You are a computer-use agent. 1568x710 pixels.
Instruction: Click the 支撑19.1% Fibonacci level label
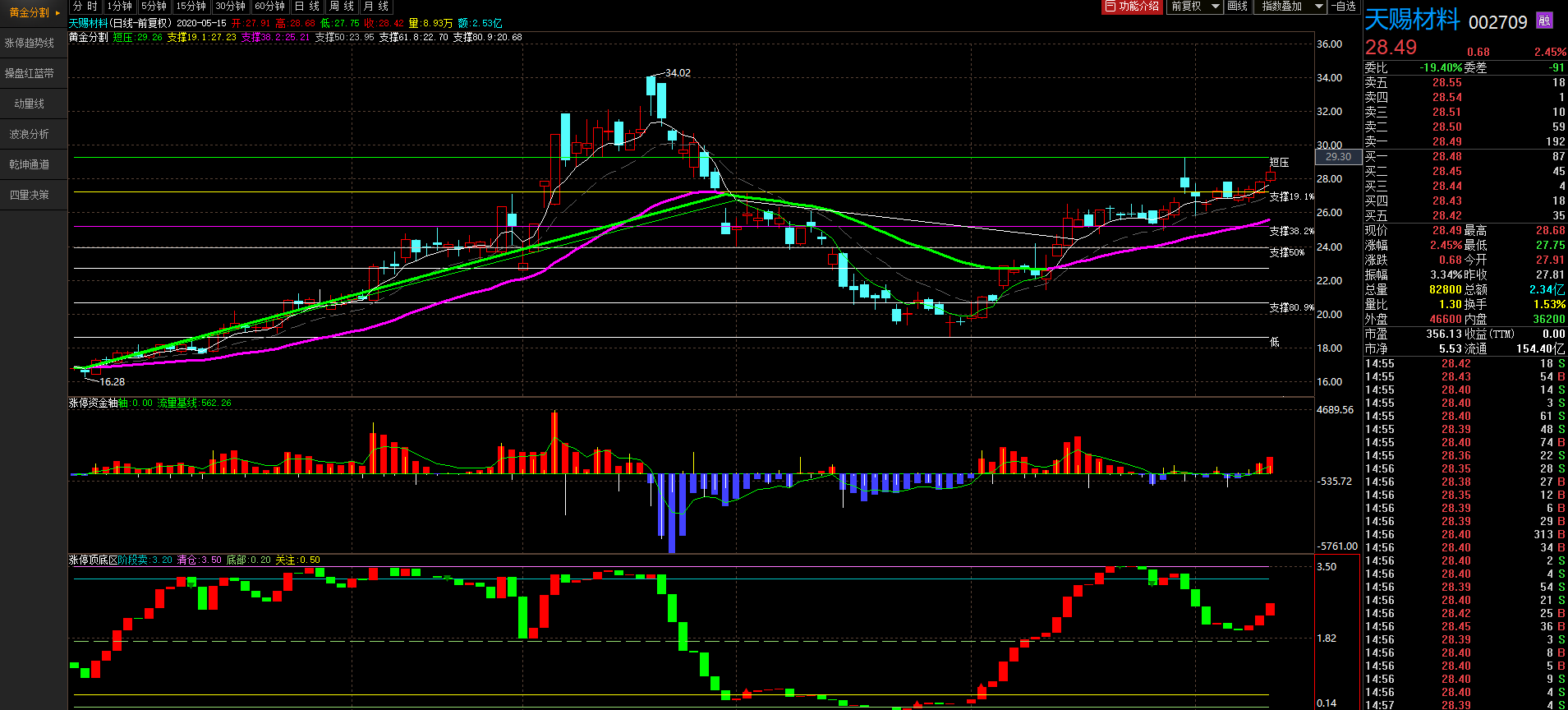click(1291, 197)
